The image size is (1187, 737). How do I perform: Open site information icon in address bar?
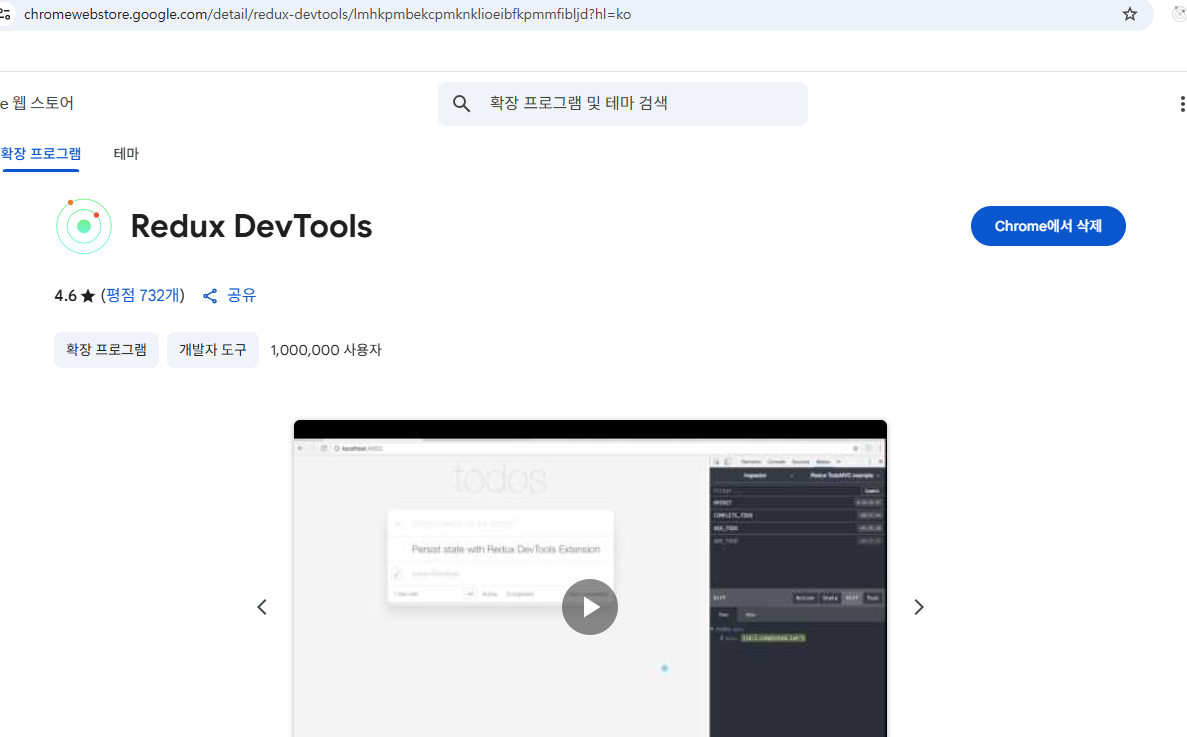tap(5, 14)
